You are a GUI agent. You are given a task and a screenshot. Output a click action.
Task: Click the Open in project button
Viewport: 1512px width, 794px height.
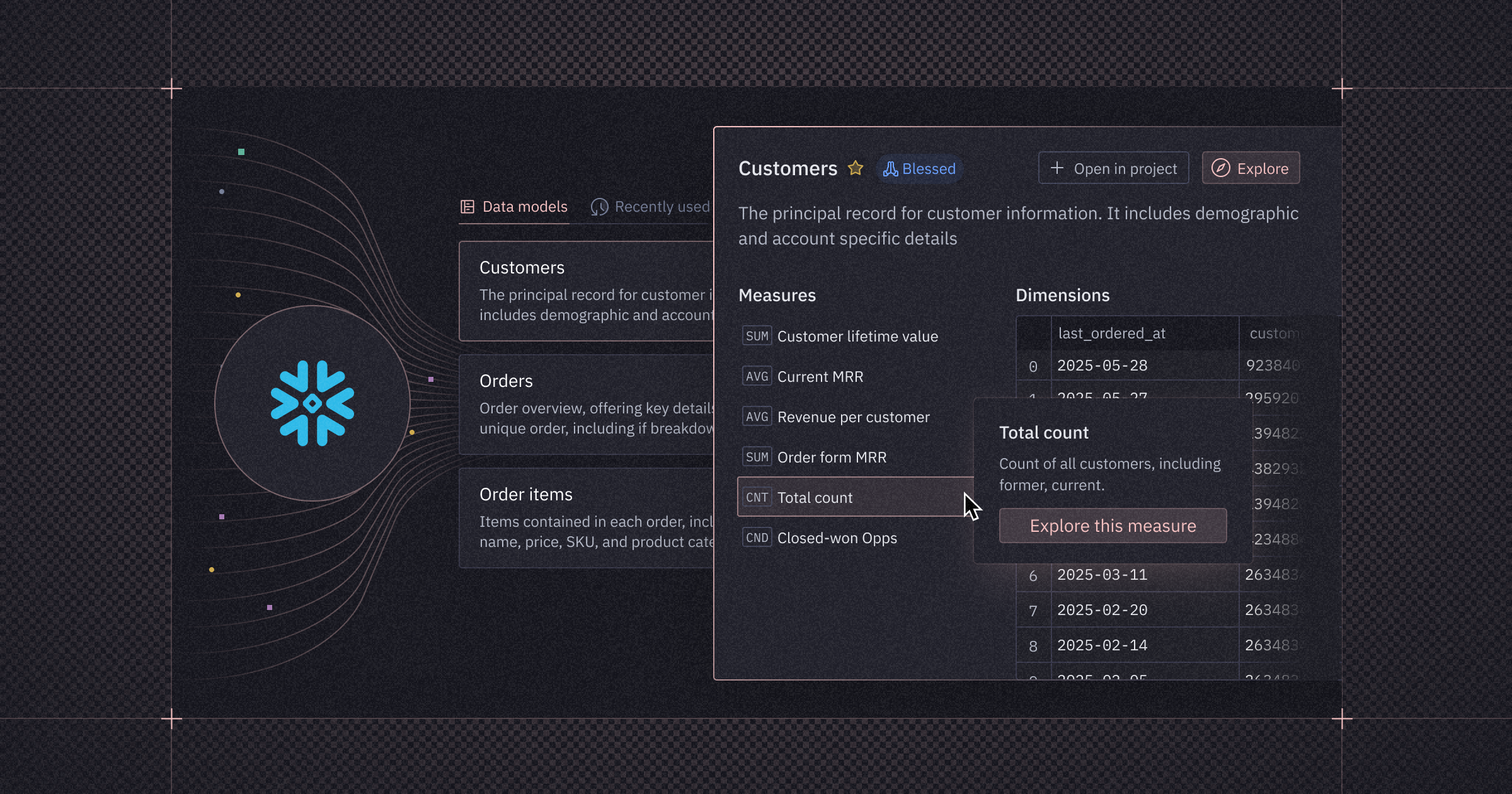click(1113, 168)
